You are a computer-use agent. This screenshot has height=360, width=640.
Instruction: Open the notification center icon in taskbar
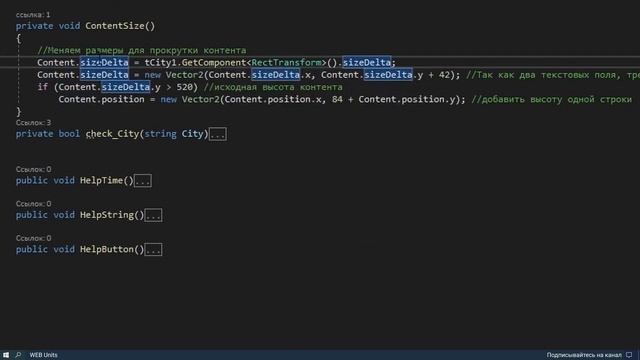629,355
